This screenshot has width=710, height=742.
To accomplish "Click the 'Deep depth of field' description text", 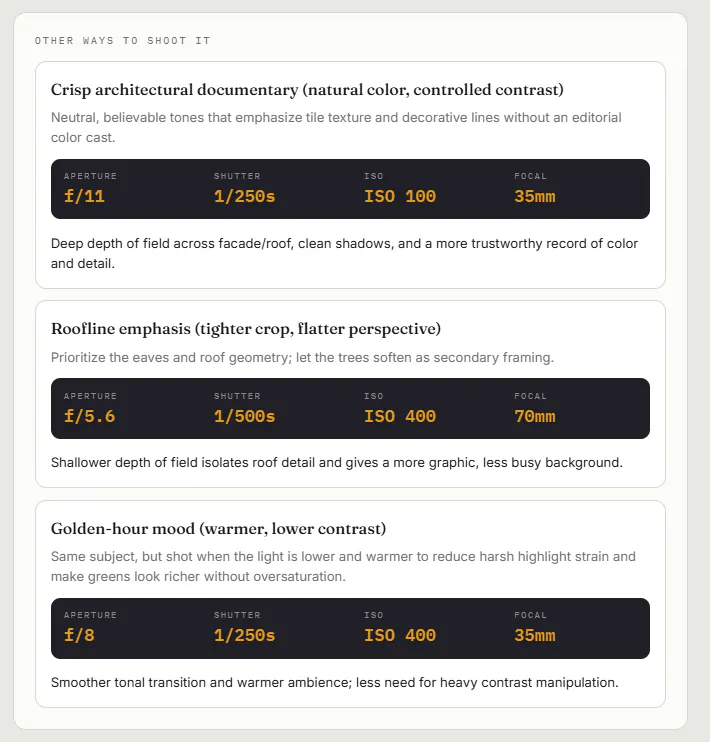I will (x=344, y=253).
